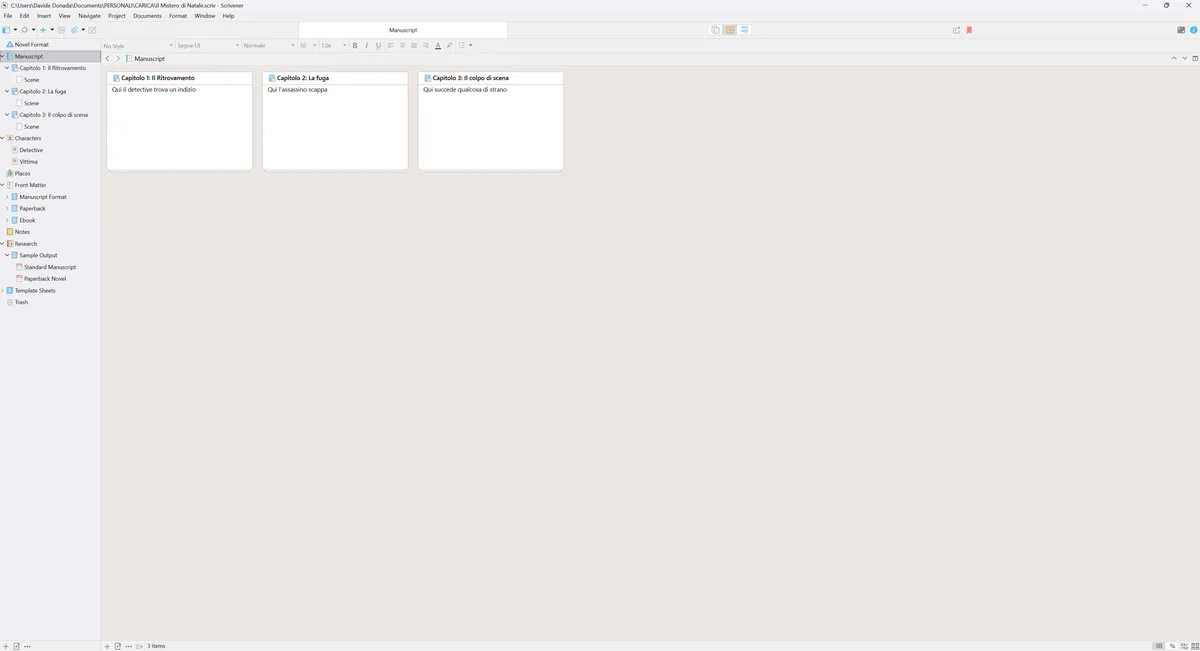Open the list style dropdown
The image size is (1200, 651).
pyautogui.click(x=465, y=45)
